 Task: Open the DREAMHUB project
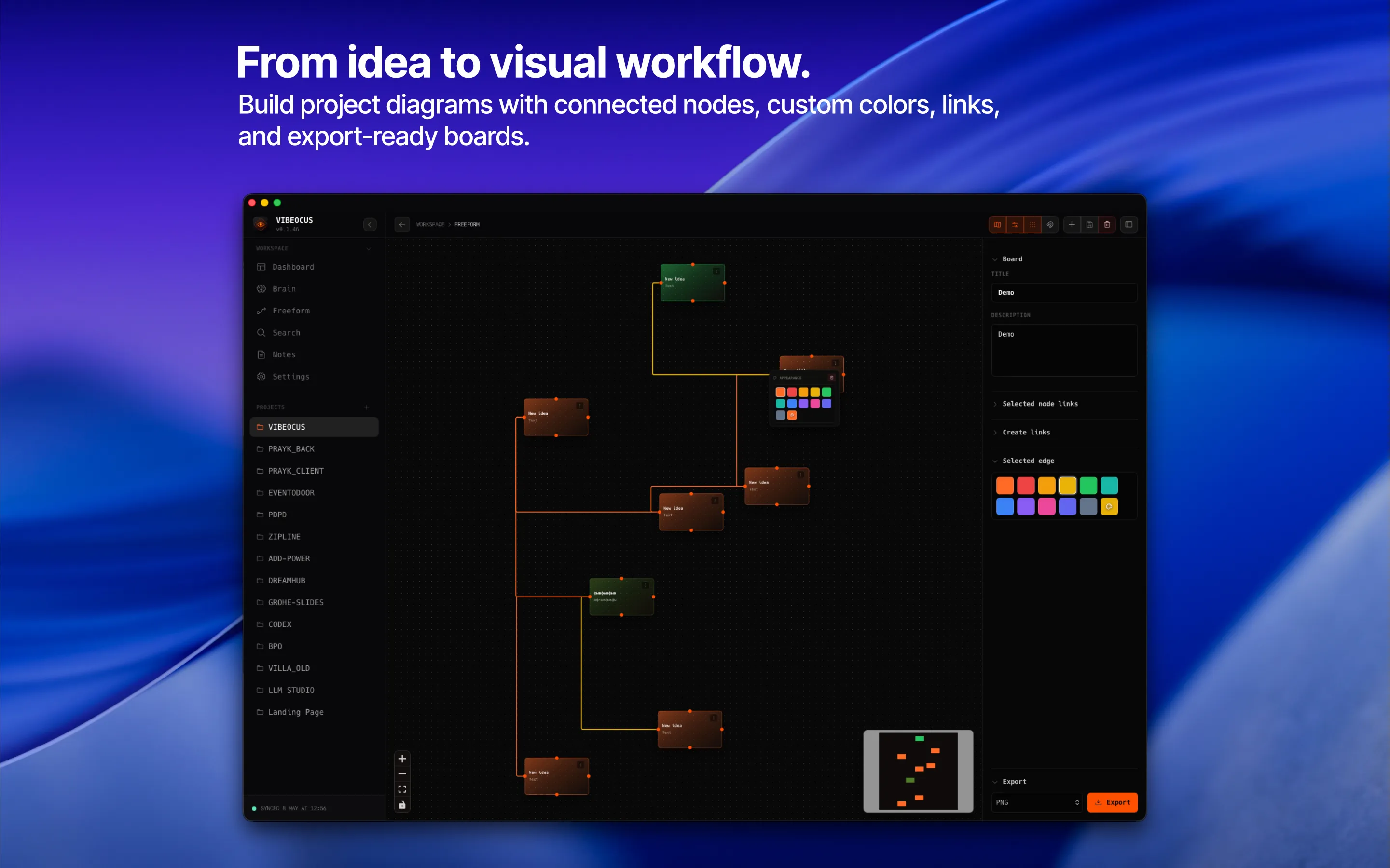click(x=314, y=581)
